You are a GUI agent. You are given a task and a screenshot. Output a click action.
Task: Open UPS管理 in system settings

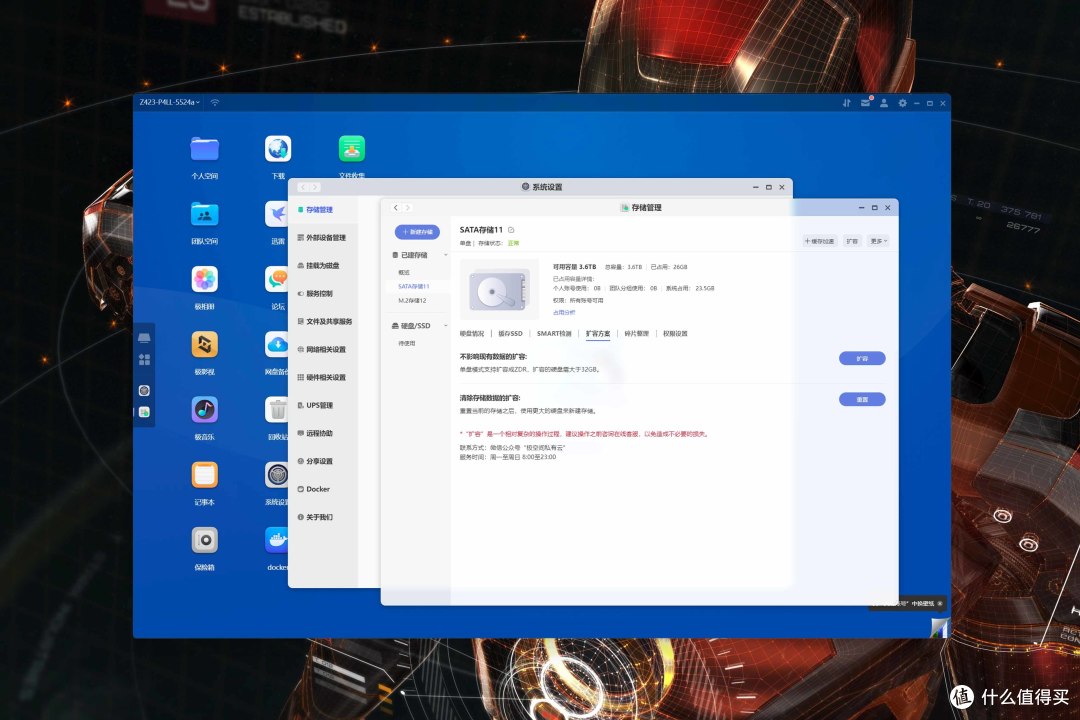323,405
